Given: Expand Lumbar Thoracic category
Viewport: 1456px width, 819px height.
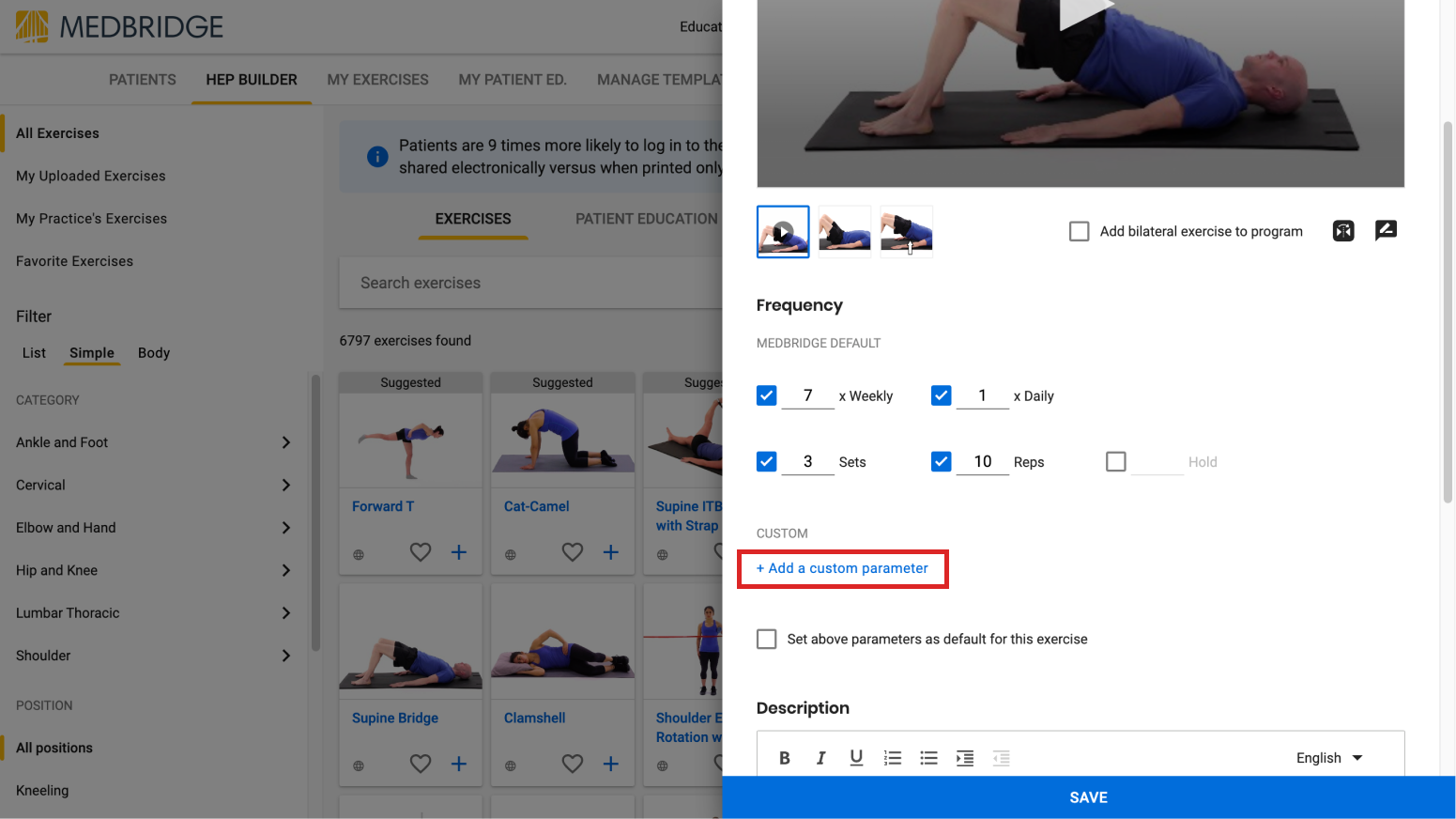Looking at the screenshot, I should [286, 612].
